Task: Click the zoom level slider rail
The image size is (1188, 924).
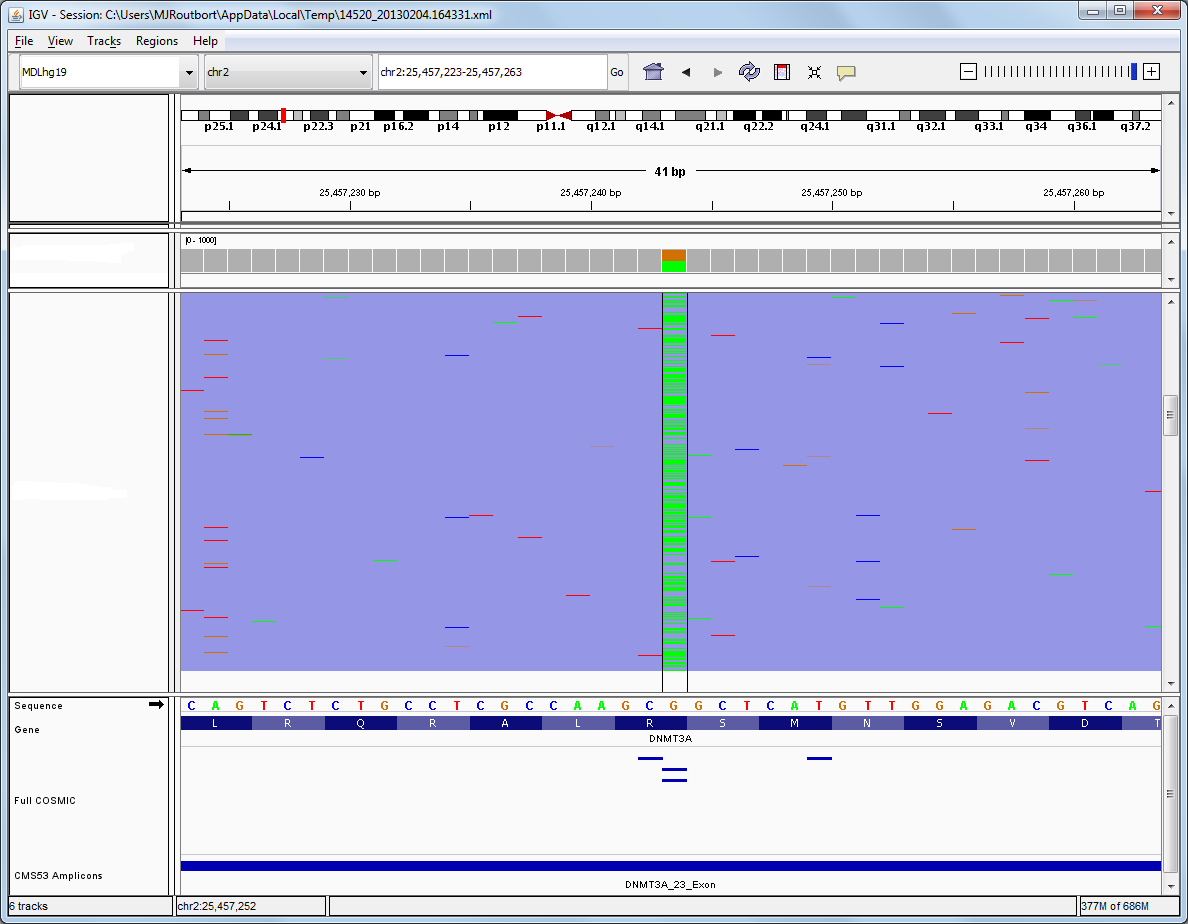Action: tap(1059, 72)
